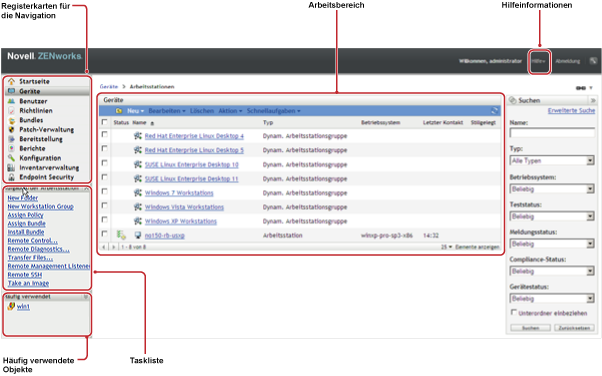Click the Richtlinien policy icon
The width and height of the screenshot is (602, 376).
tap(12, 111)
